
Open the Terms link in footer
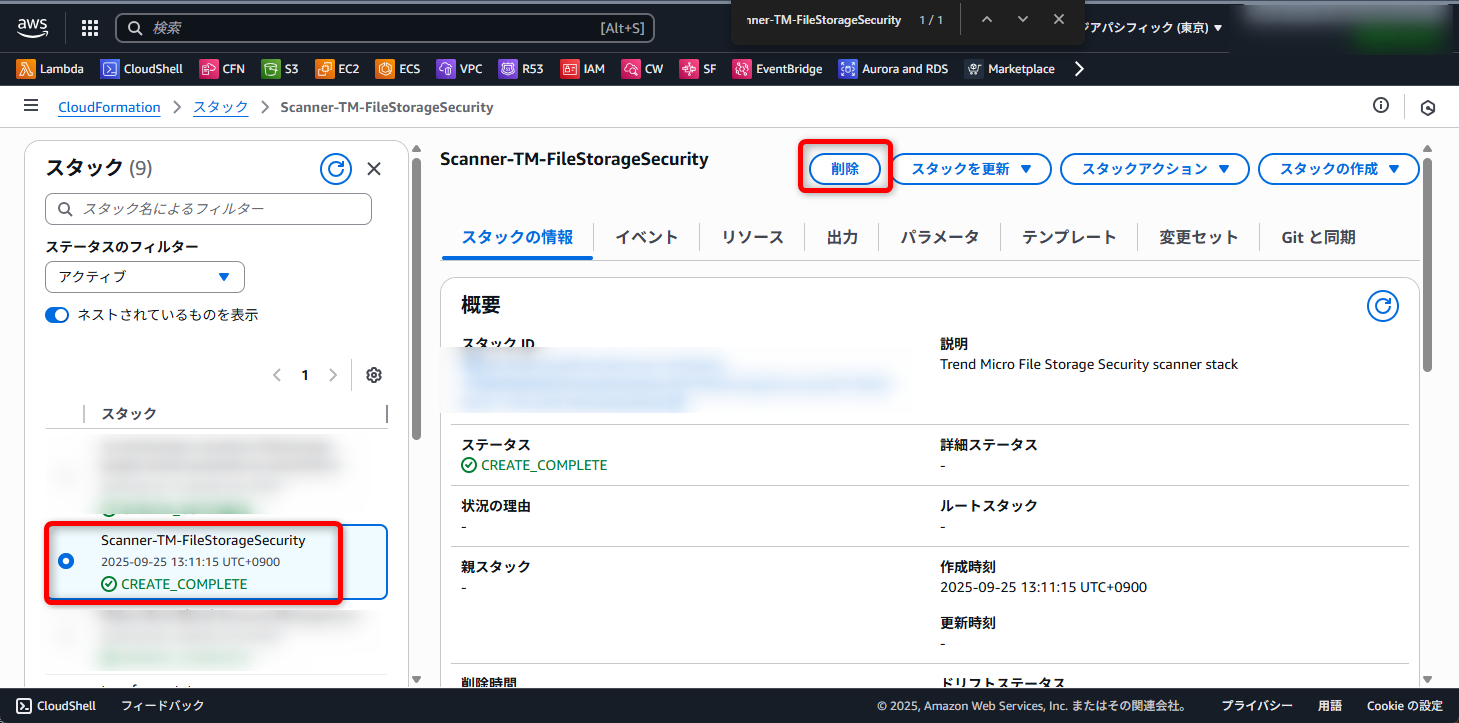point(1330,705)
